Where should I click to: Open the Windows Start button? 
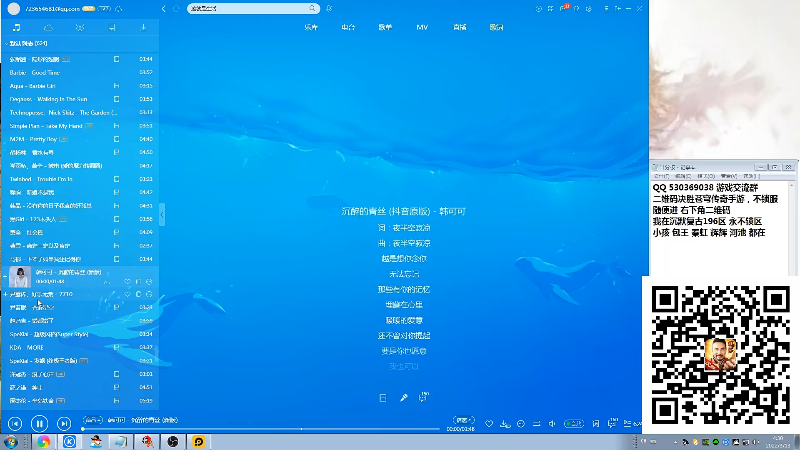point(11,442)
